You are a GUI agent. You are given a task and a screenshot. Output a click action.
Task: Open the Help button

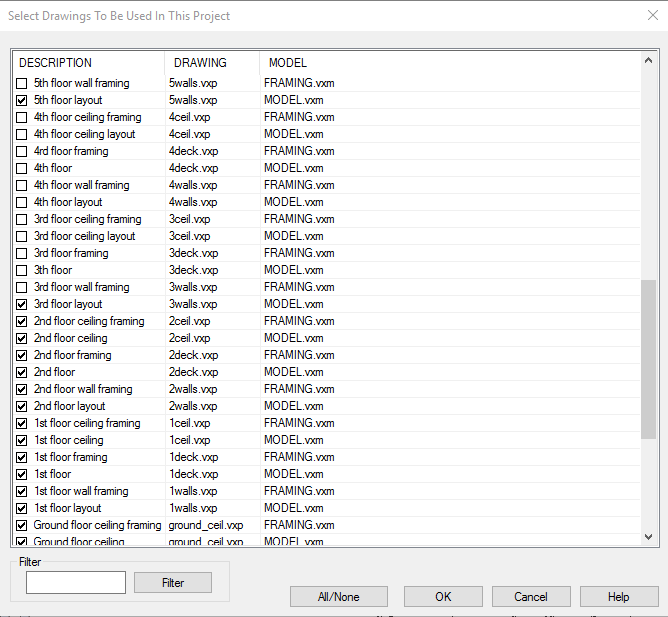pos(619,597)
